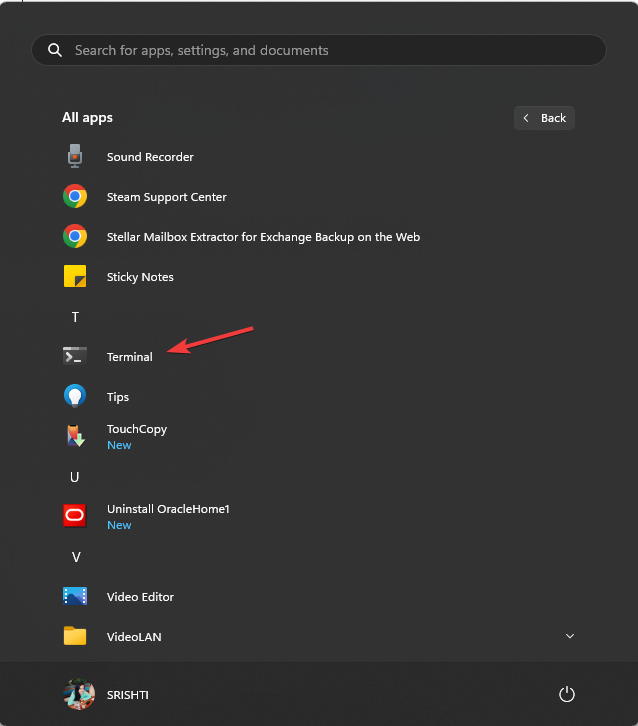
Task: Click the Chrome icon beside Stellar Mailbox Extractor
Action: coord(75,236)
